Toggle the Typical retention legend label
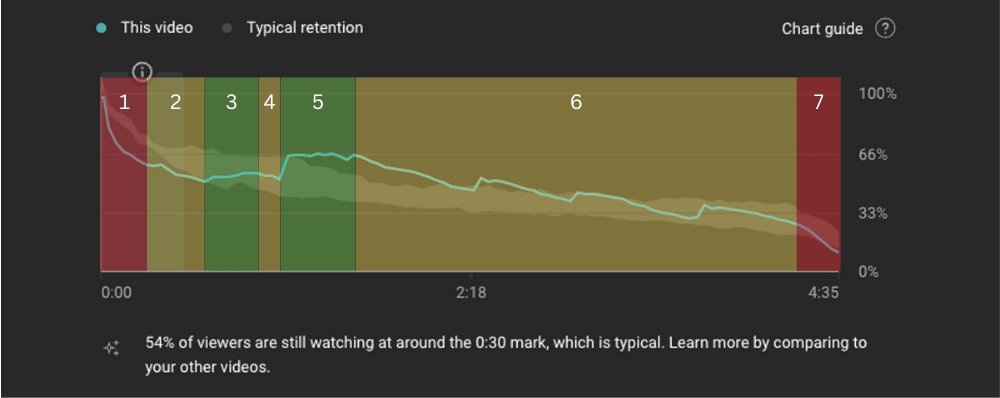The image size is (1000, 398). click(x=305, y=28)
